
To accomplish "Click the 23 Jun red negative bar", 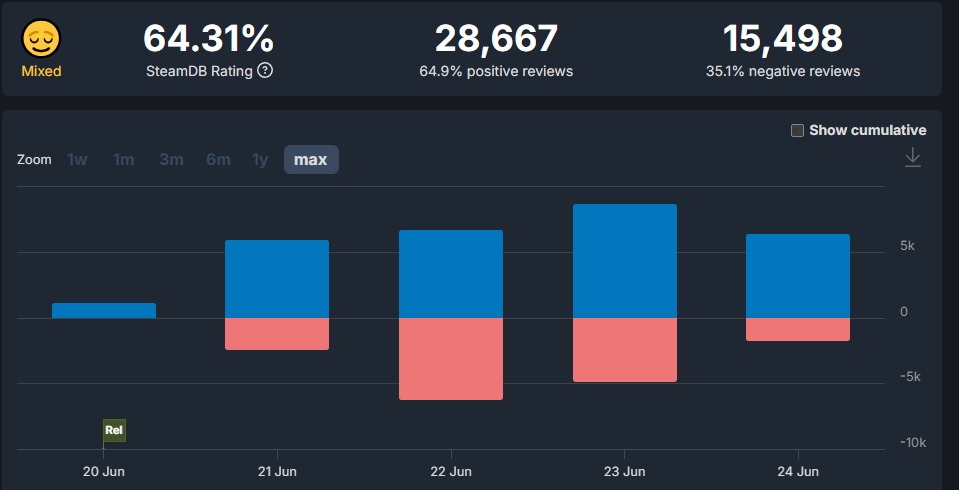I will (x=625, y=350).
